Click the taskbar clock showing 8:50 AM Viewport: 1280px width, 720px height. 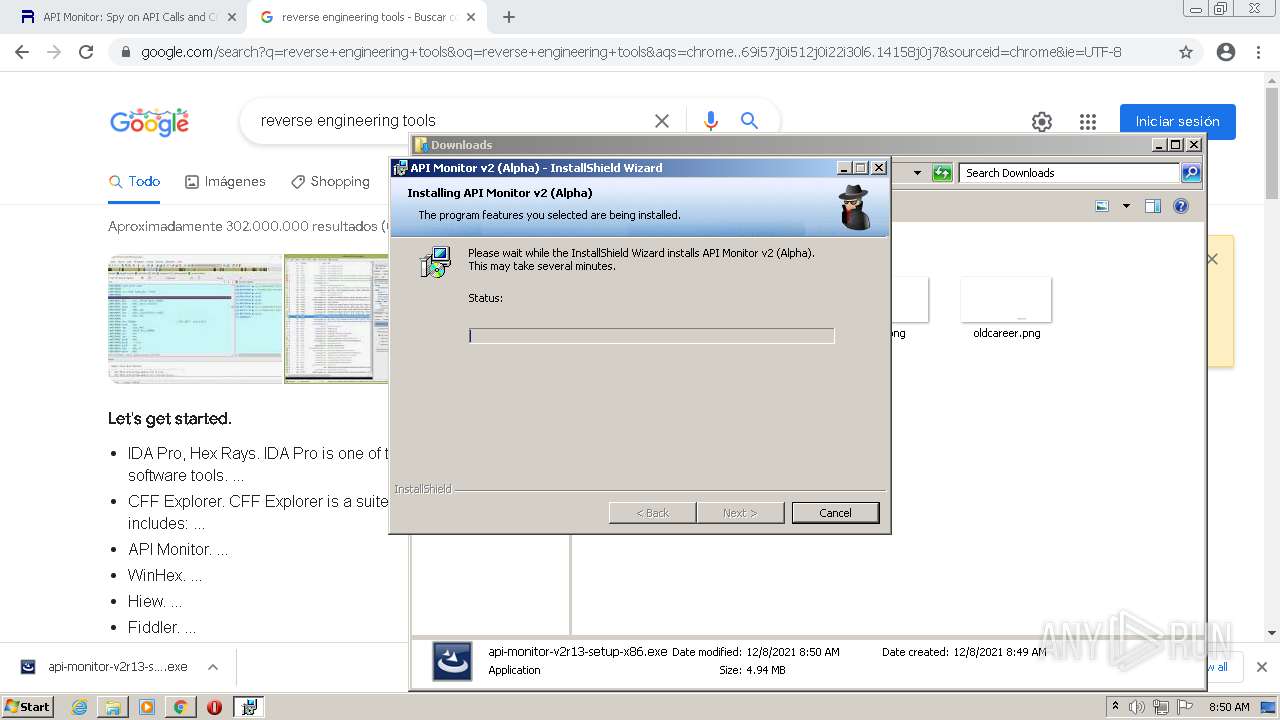[1229, 707]
